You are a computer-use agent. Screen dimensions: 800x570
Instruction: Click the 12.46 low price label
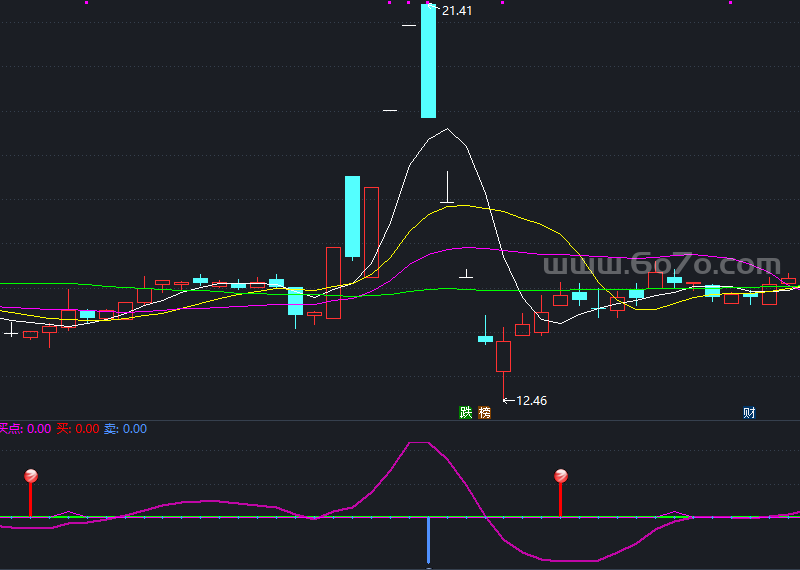click(531, 401)
